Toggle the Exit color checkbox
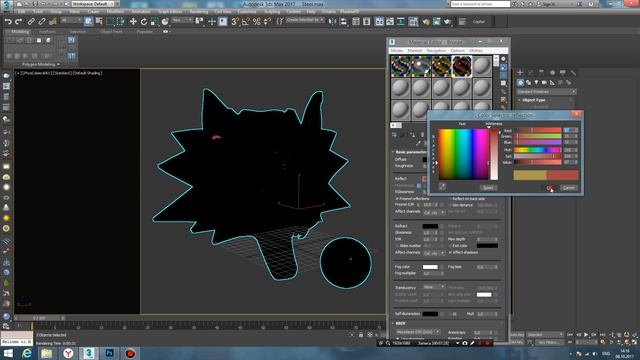Image resolution: width=640 pixels, height=360 pixels. point(450,246)
